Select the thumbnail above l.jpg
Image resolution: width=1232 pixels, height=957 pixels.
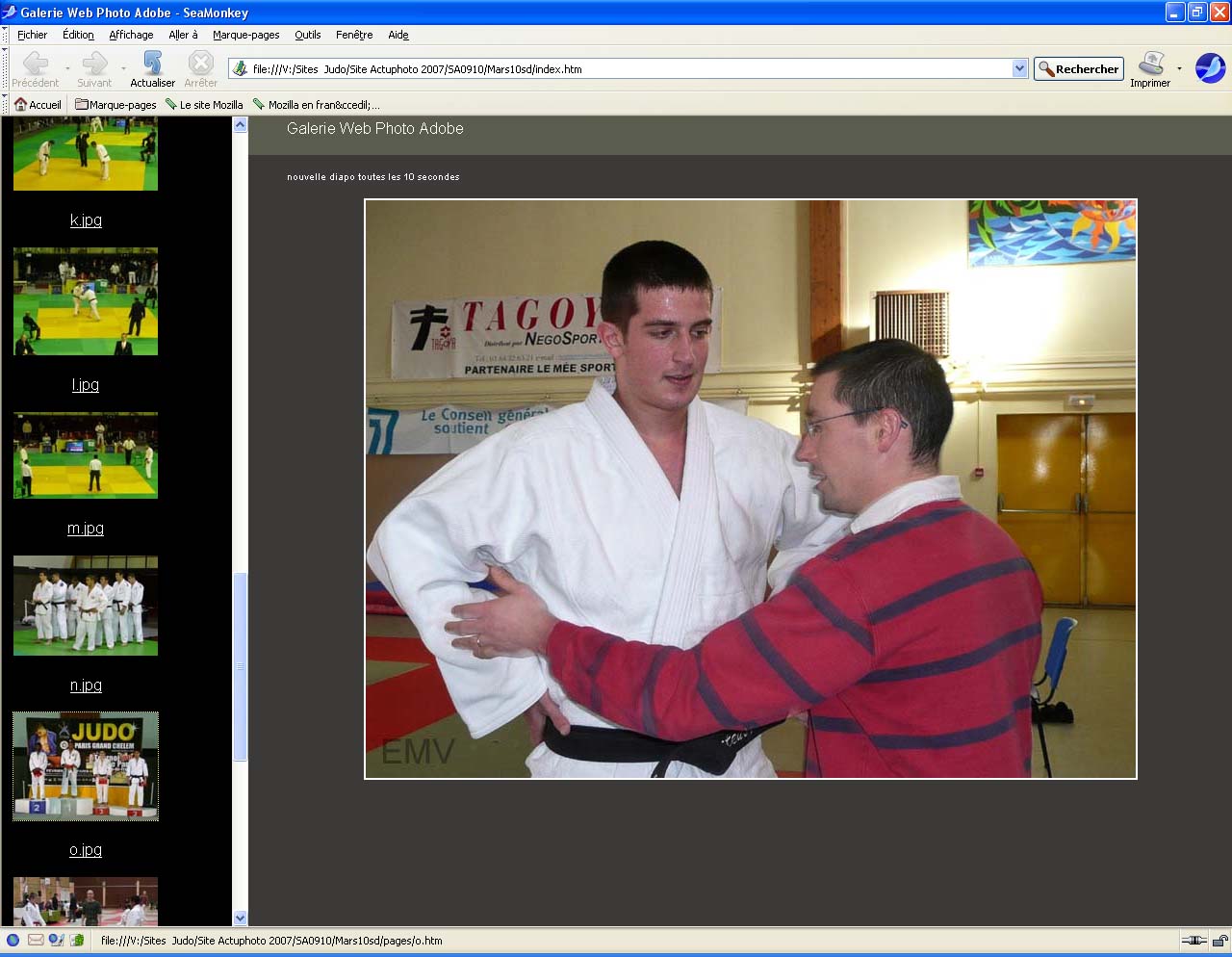tap(86, 301)
